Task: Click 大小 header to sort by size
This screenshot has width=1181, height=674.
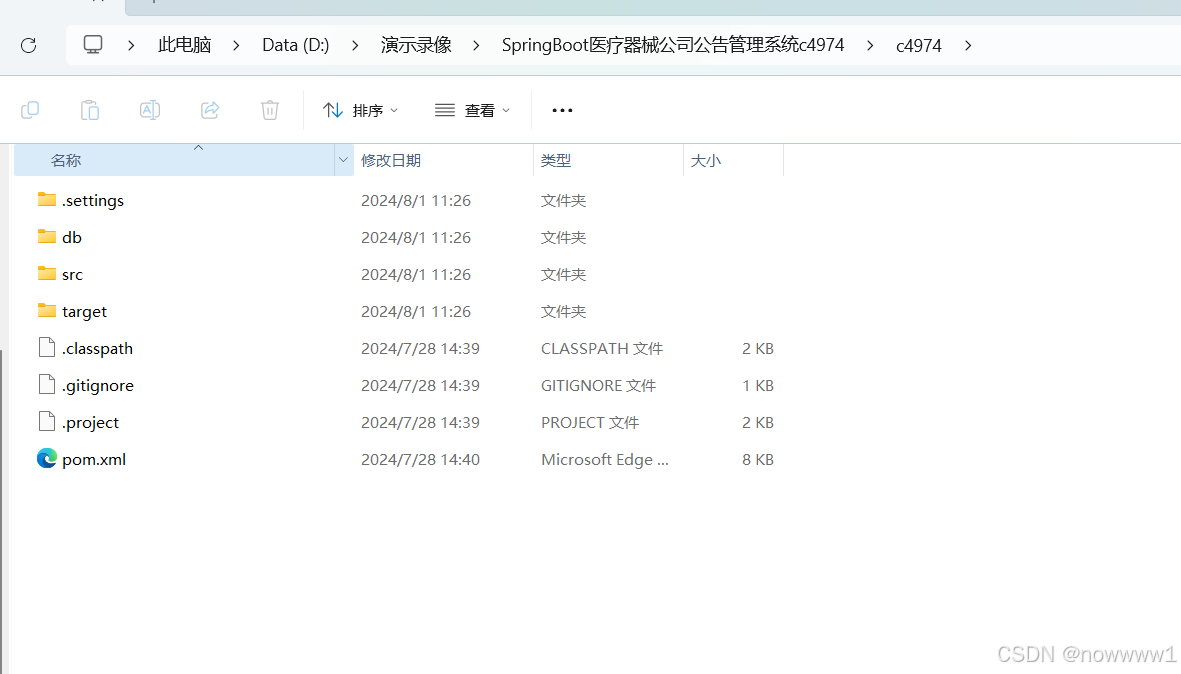Action: pyautogui.click(x=705, y=159)
